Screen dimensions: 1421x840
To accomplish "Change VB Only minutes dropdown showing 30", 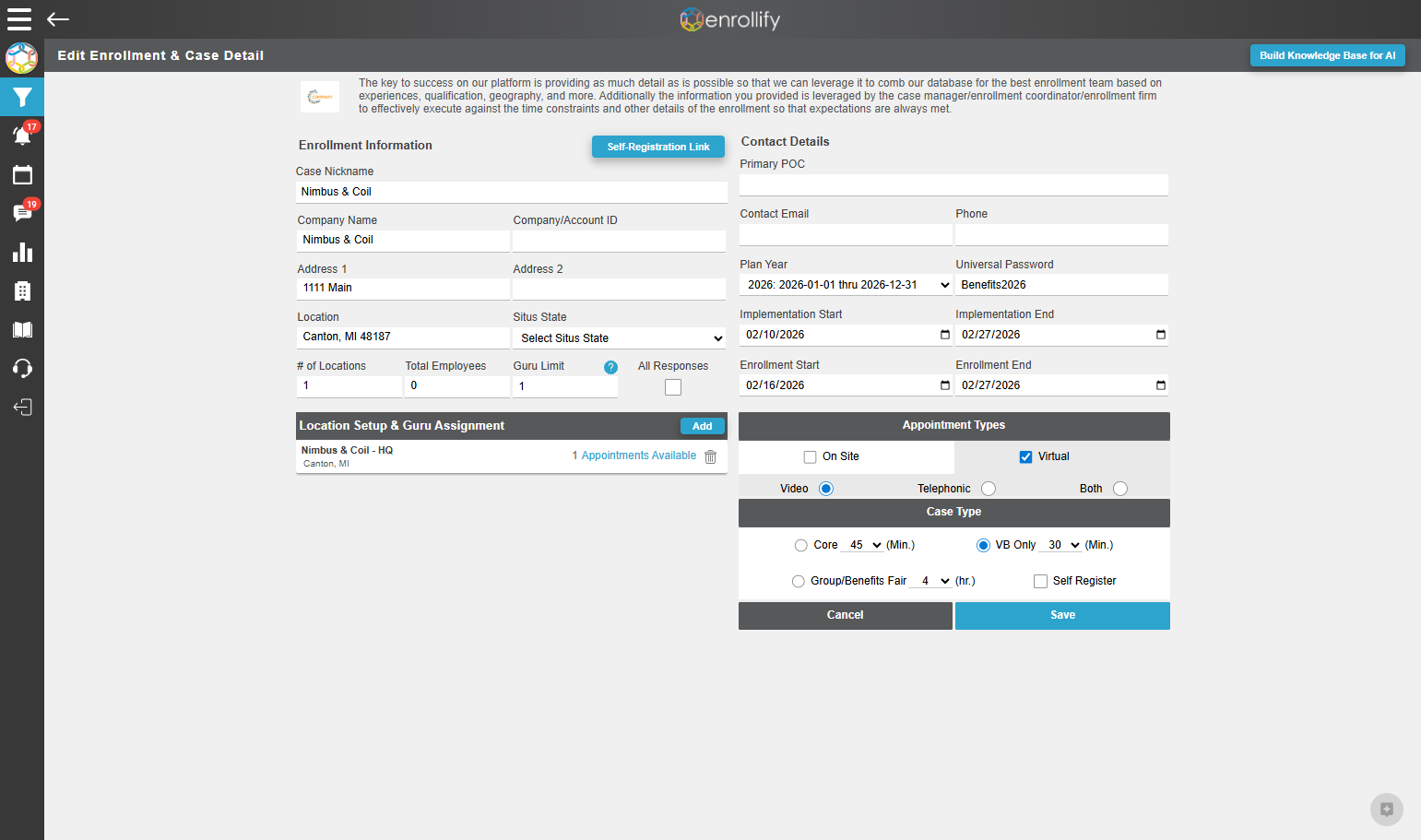I will tap(1060, 545).
